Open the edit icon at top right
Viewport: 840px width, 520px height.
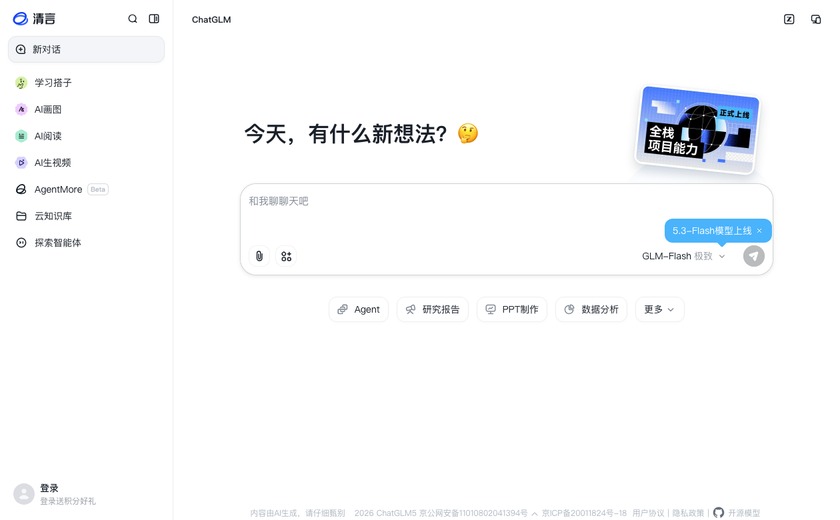click(789, 19)
